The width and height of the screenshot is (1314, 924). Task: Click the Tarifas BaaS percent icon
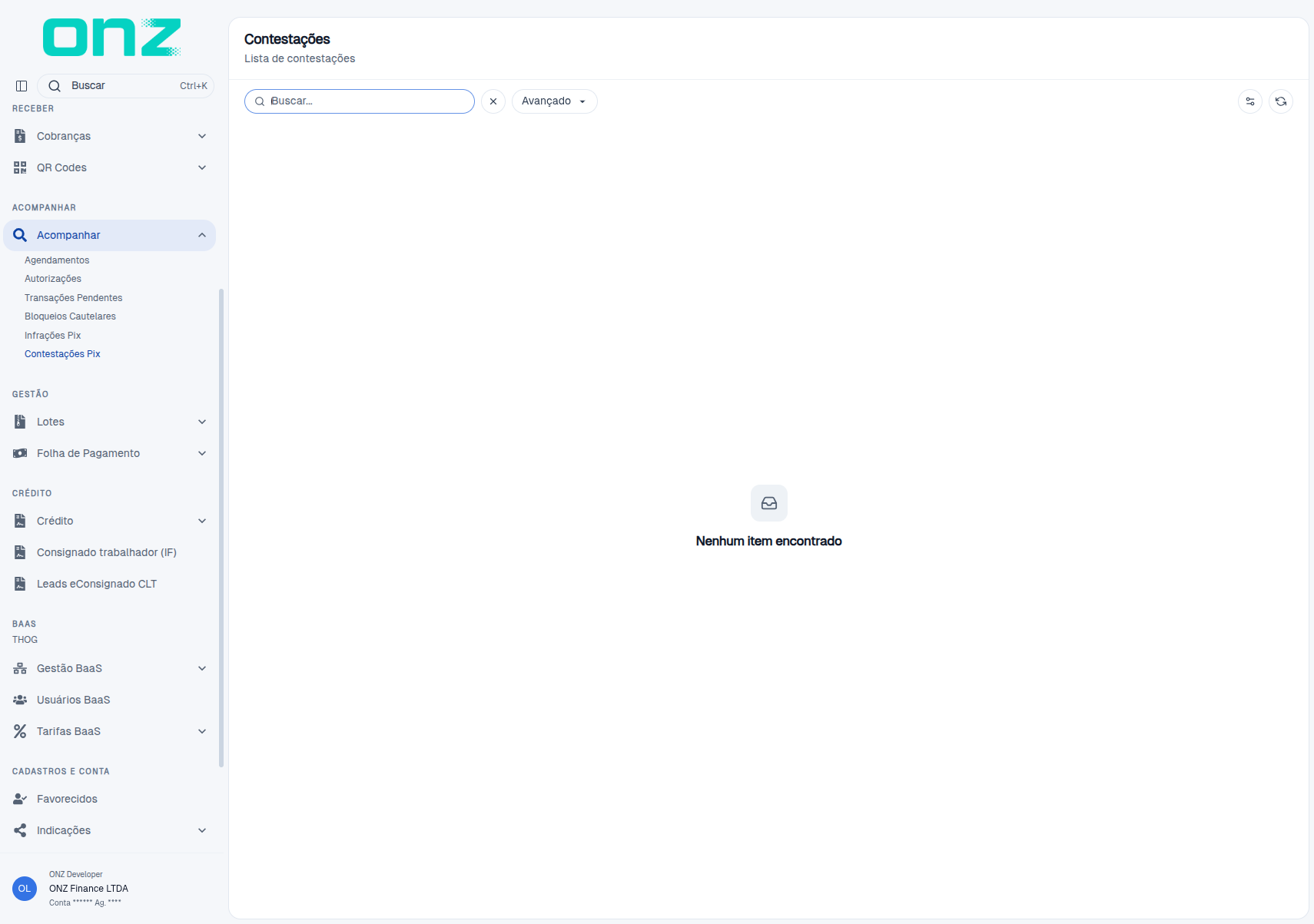20,731
